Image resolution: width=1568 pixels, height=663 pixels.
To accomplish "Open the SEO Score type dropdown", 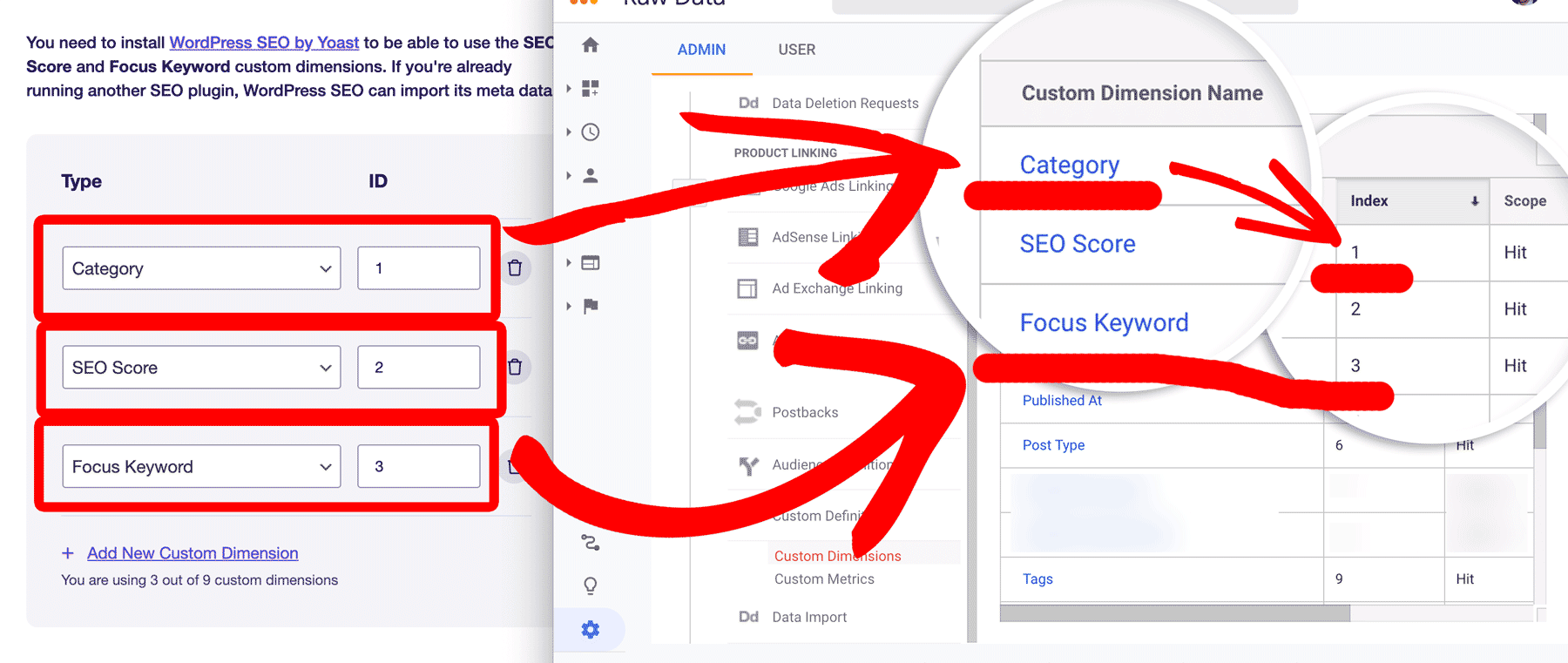I will click(x=201, y=368).
